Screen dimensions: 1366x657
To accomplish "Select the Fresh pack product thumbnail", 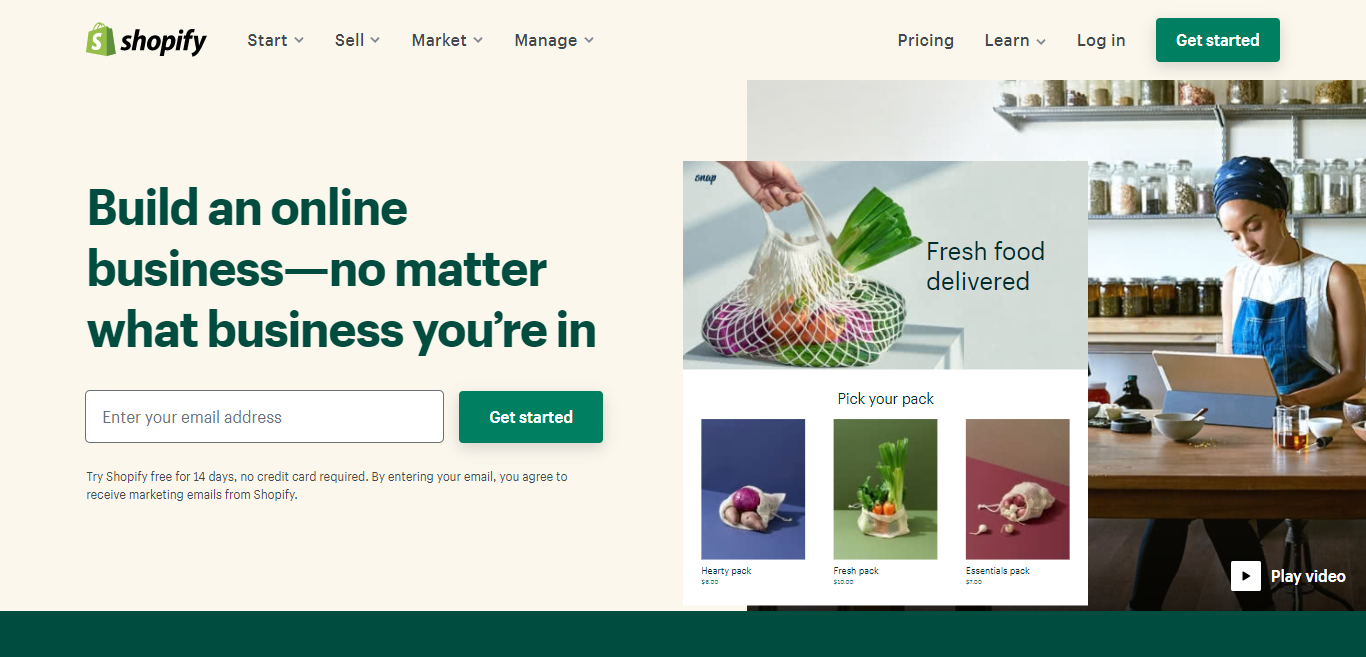I will pyautogui.click(x=885, y=489).
